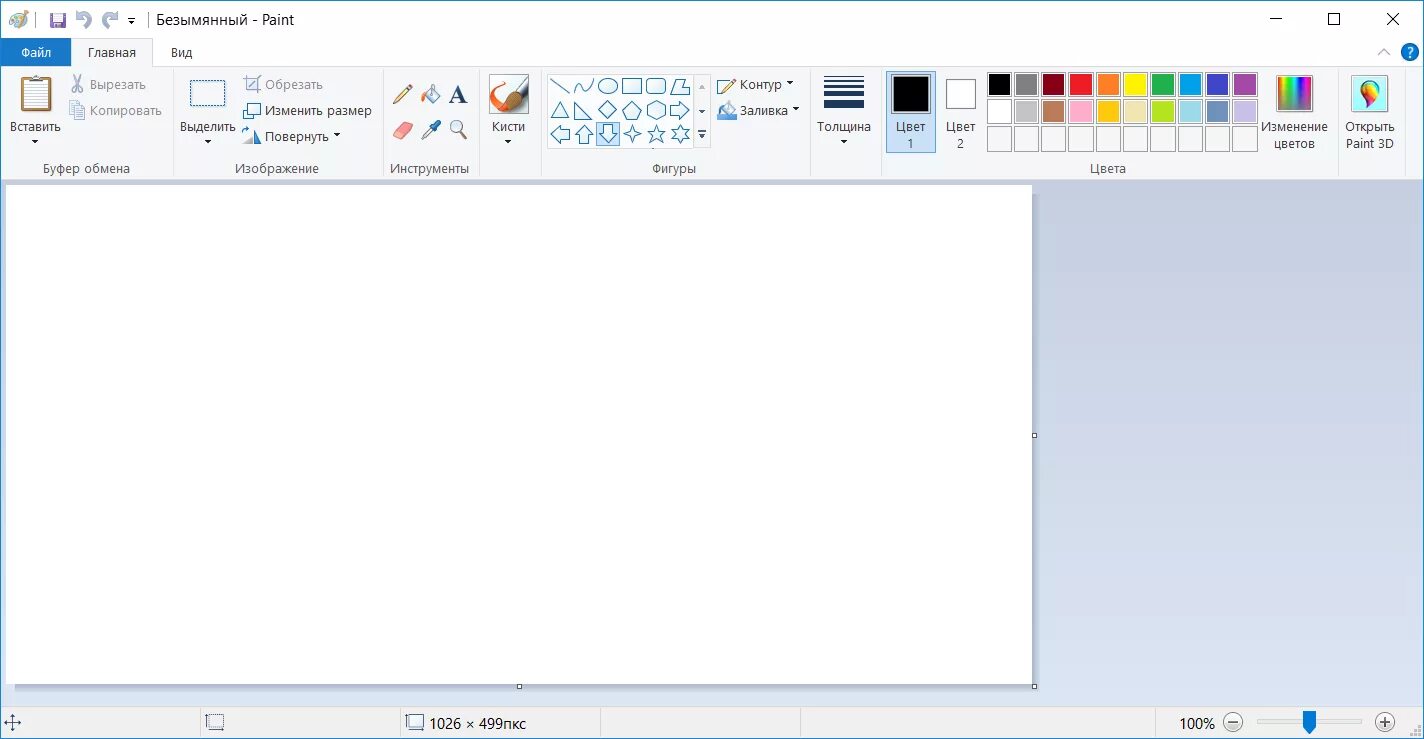Open Quick Access Toolbar customize arrow
This screenshot has height=739, width=1424.
click(x=131, y=21)
